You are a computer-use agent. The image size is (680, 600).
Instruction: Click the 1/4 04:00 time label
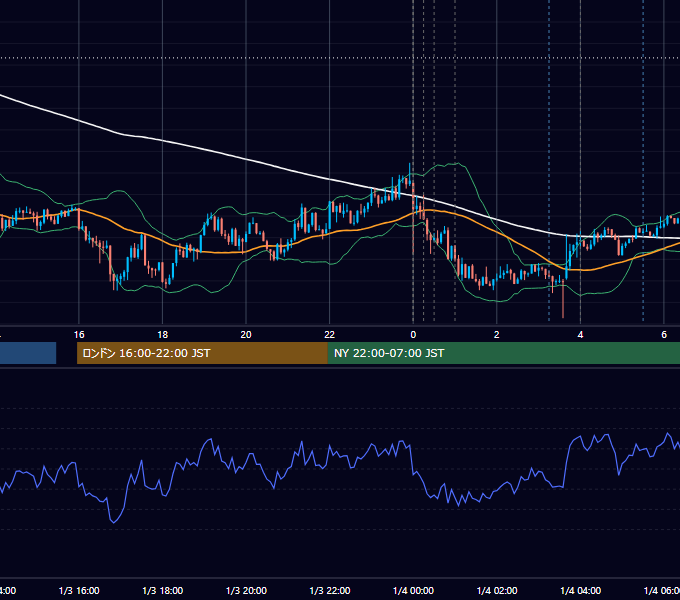click(x=581, y=590)
